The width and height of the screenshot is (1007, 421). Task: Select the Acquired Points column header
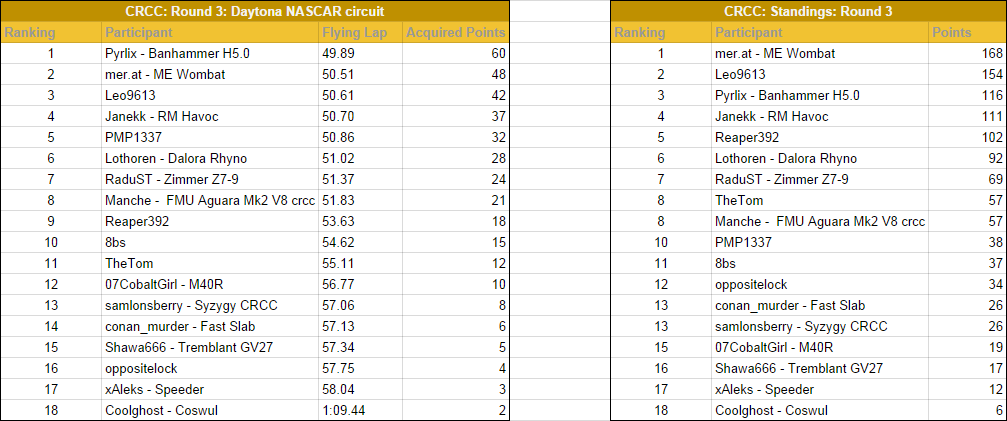(x=456, y=33)
